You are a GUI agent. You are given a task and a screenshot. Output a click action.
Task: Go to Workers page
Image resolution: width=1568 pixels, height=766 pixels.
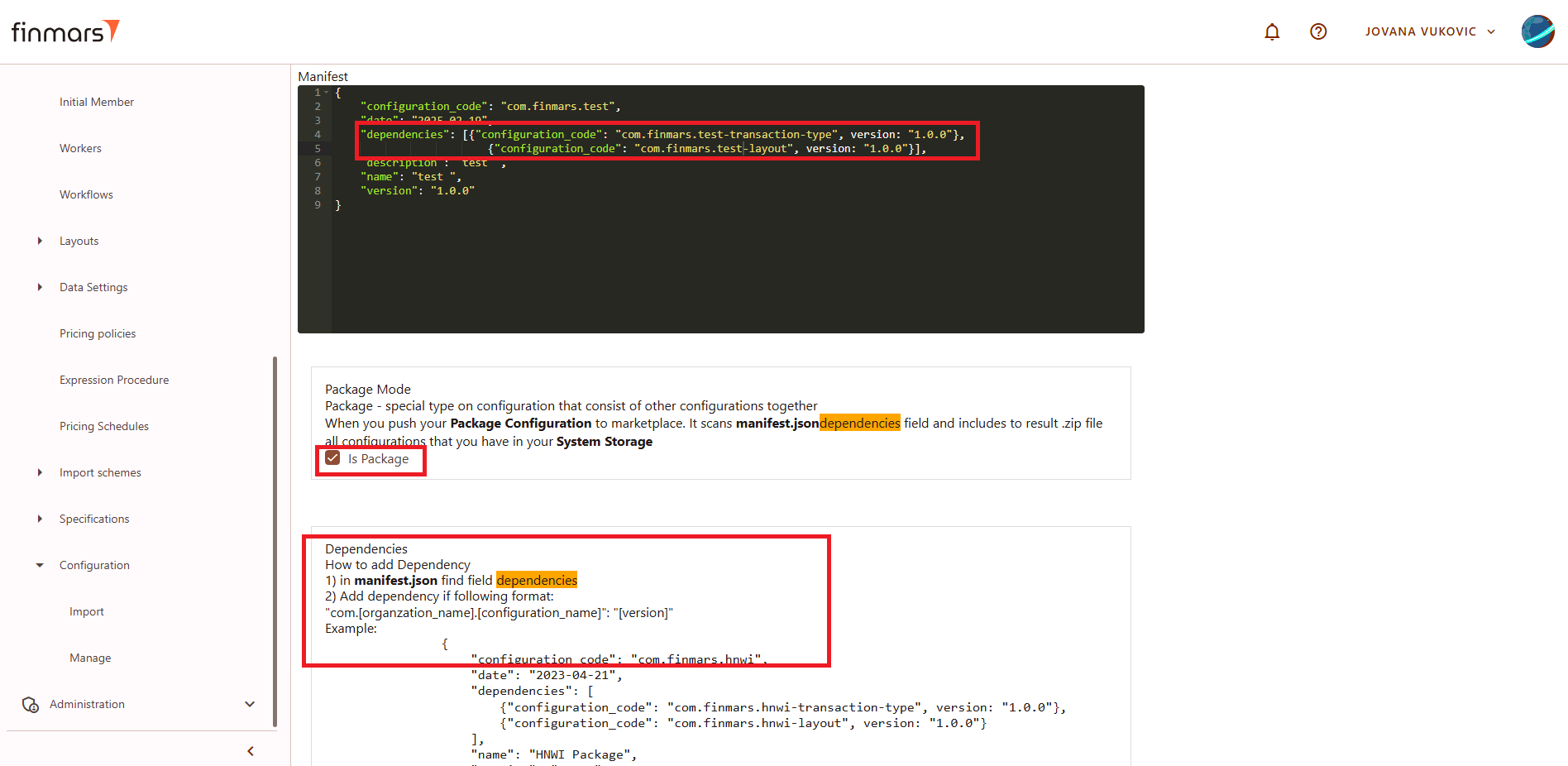(x=80, y=148)
